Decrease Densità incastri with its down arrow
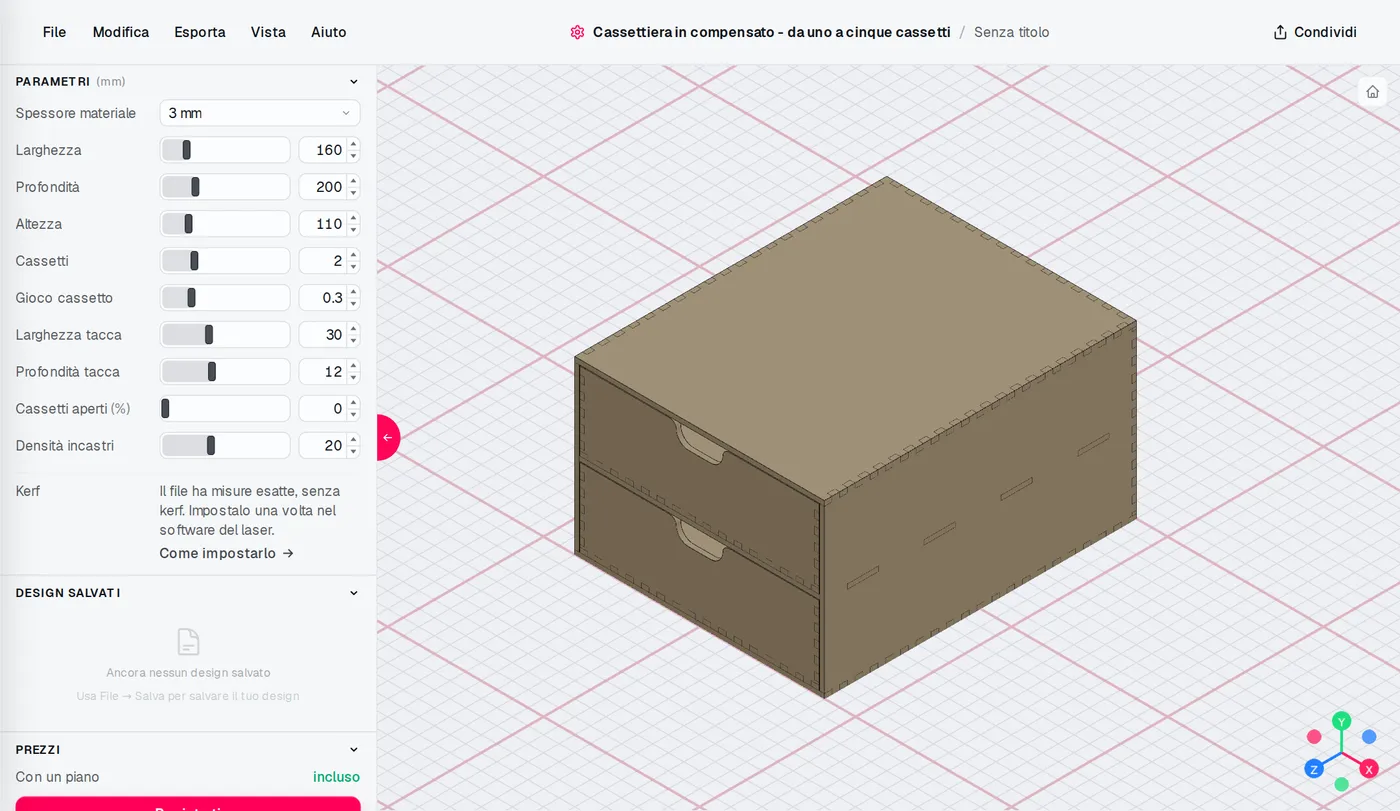The width and height of the screenshot is (1400, 811). [x=353, y=452]
